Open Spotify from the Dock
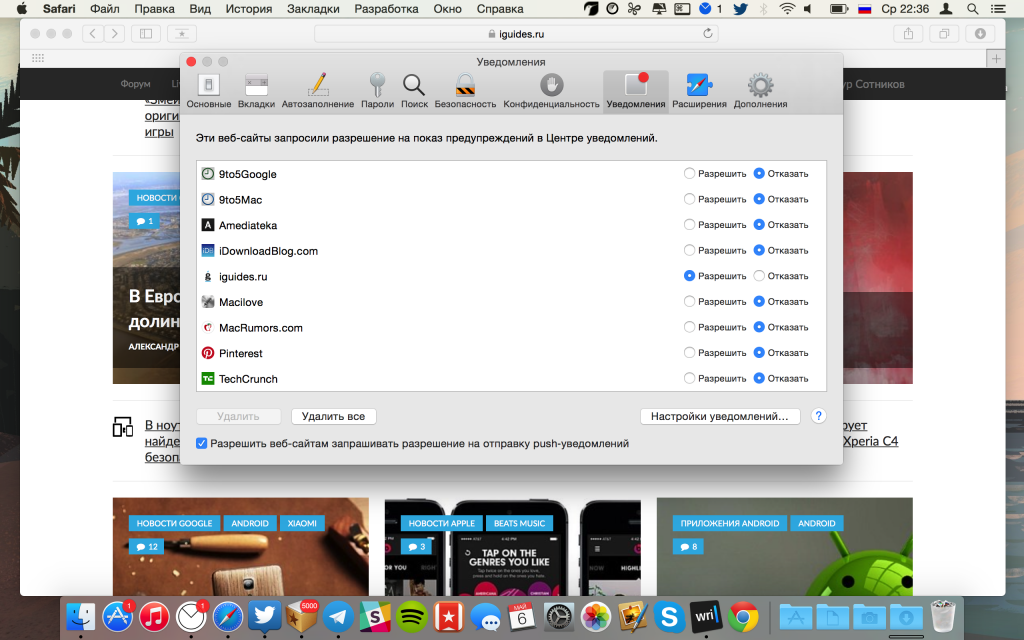Screen dimensions: 1024x640 [x=411, y=615]
